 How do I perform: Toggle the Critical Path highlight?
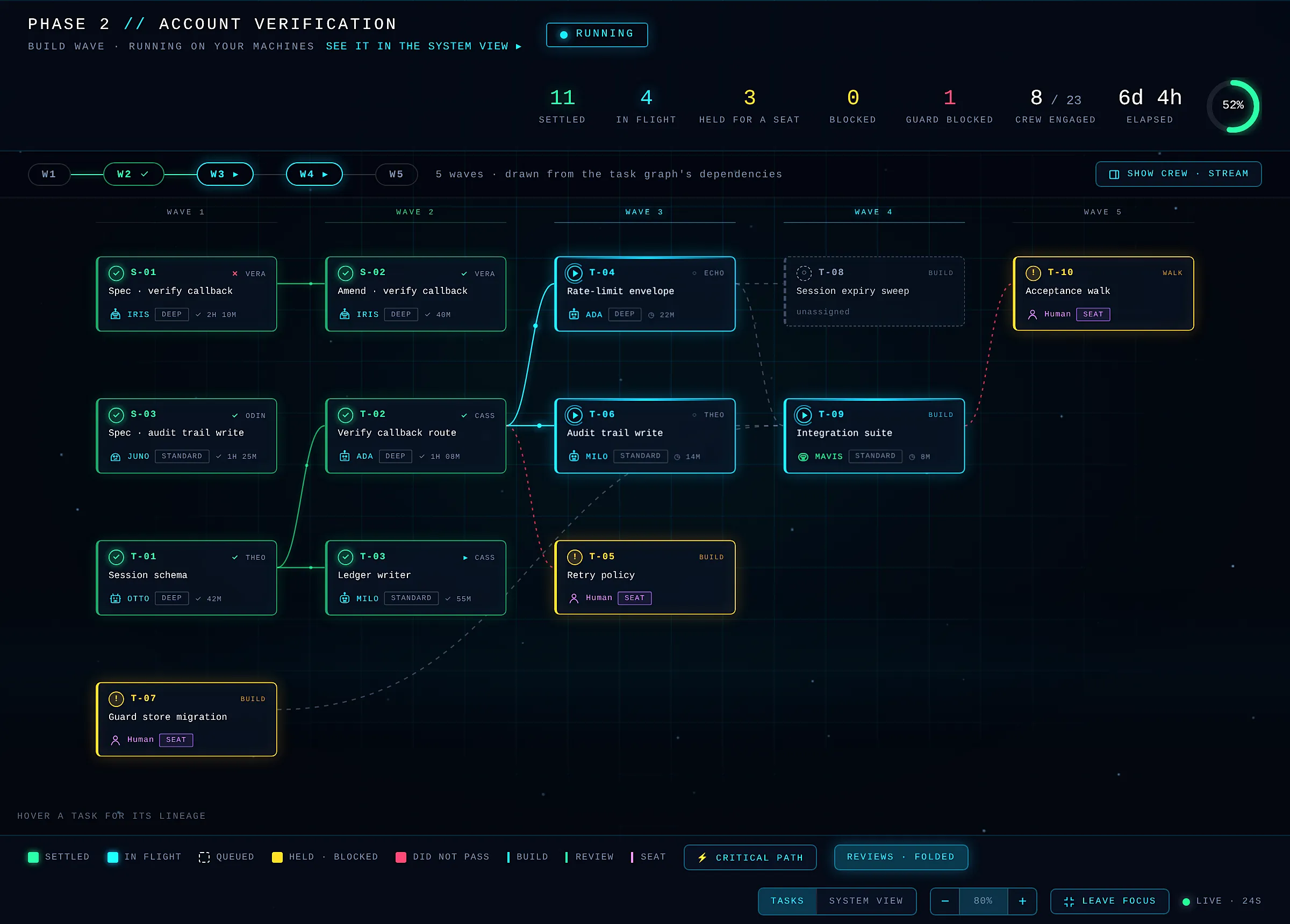pos(750,857)
